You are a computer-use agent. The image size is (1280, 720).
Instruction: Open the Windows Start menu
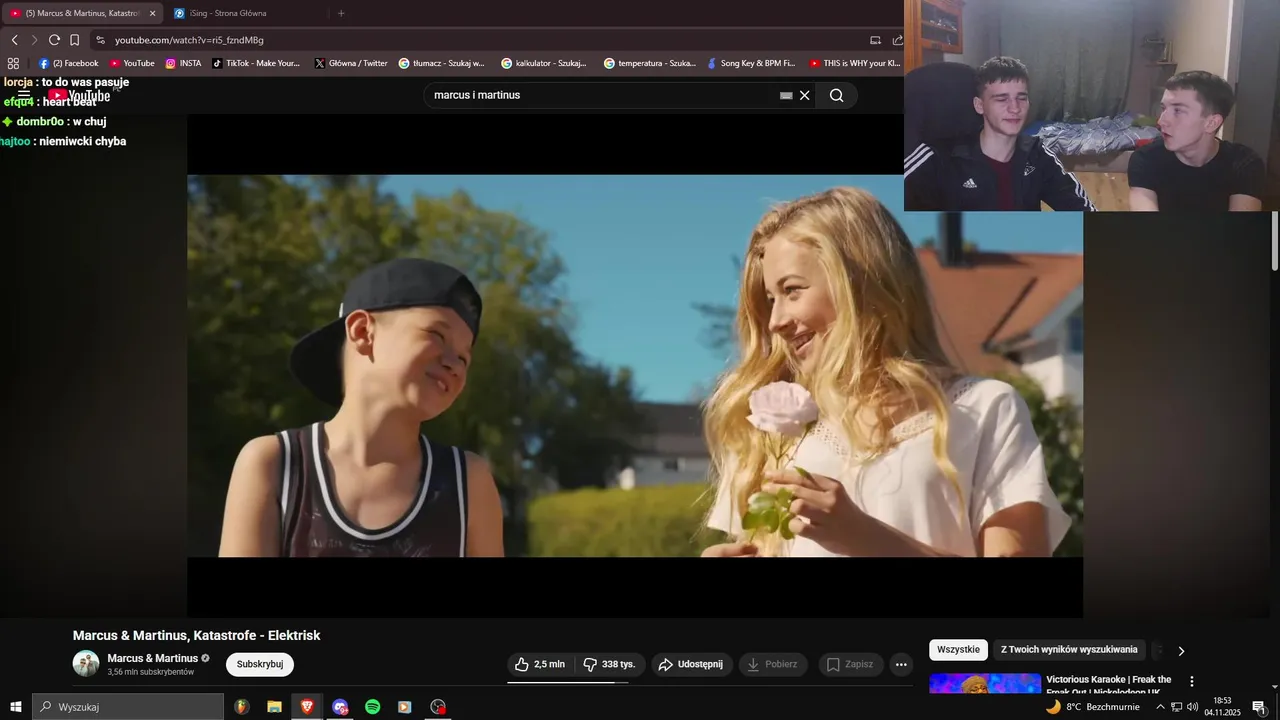[15, 707]
